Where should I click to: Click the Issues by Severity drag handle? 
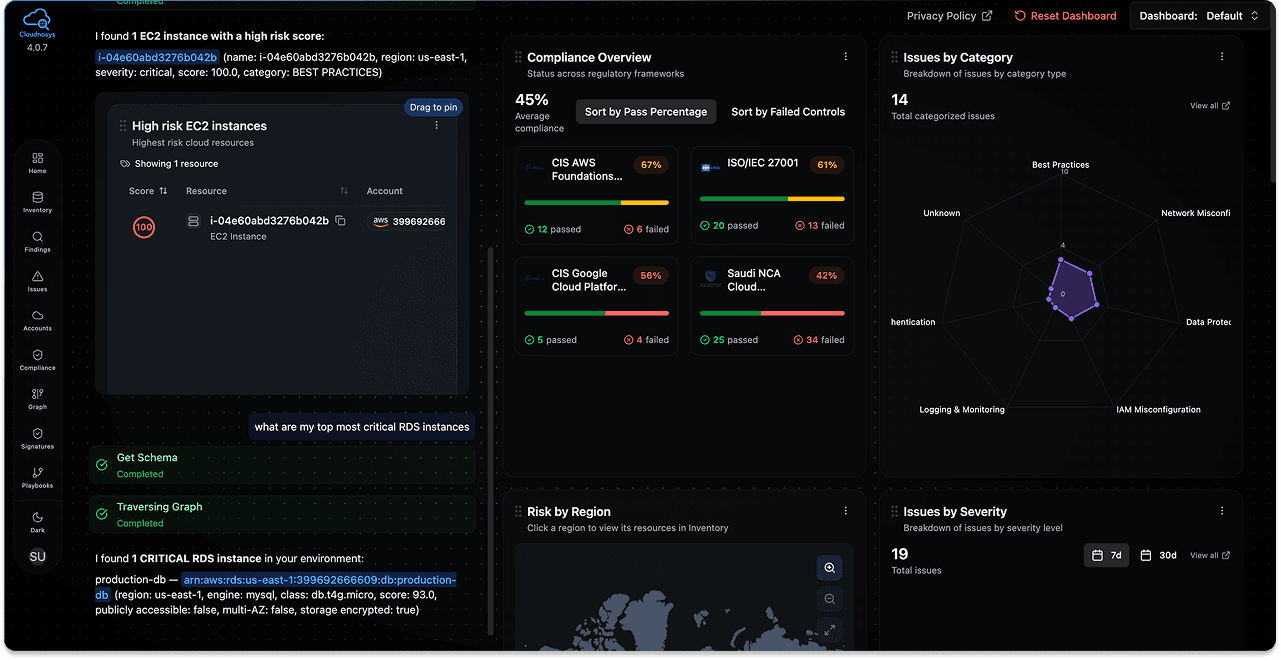pyautogui.click(x=894, y=512)
